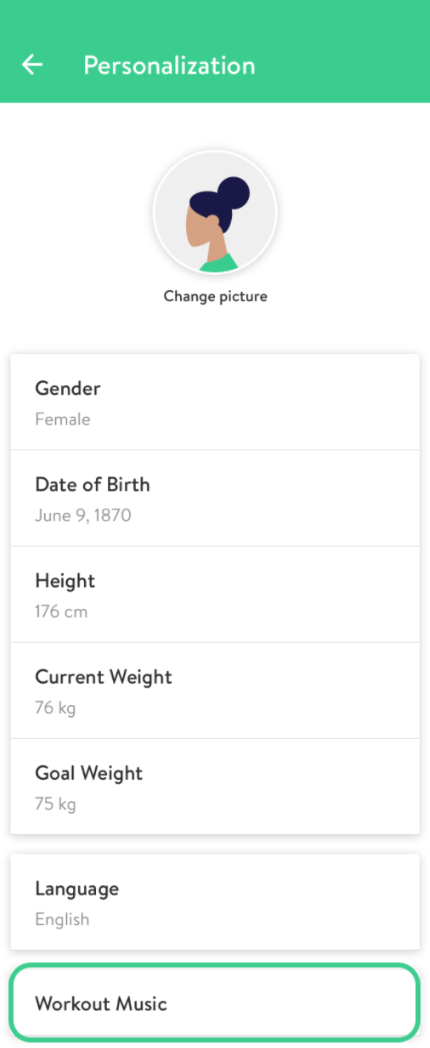The width and height of the screenshot is (430, 1048).
Task: Change the 176 cm height value
Action: [x=61, y=612]
